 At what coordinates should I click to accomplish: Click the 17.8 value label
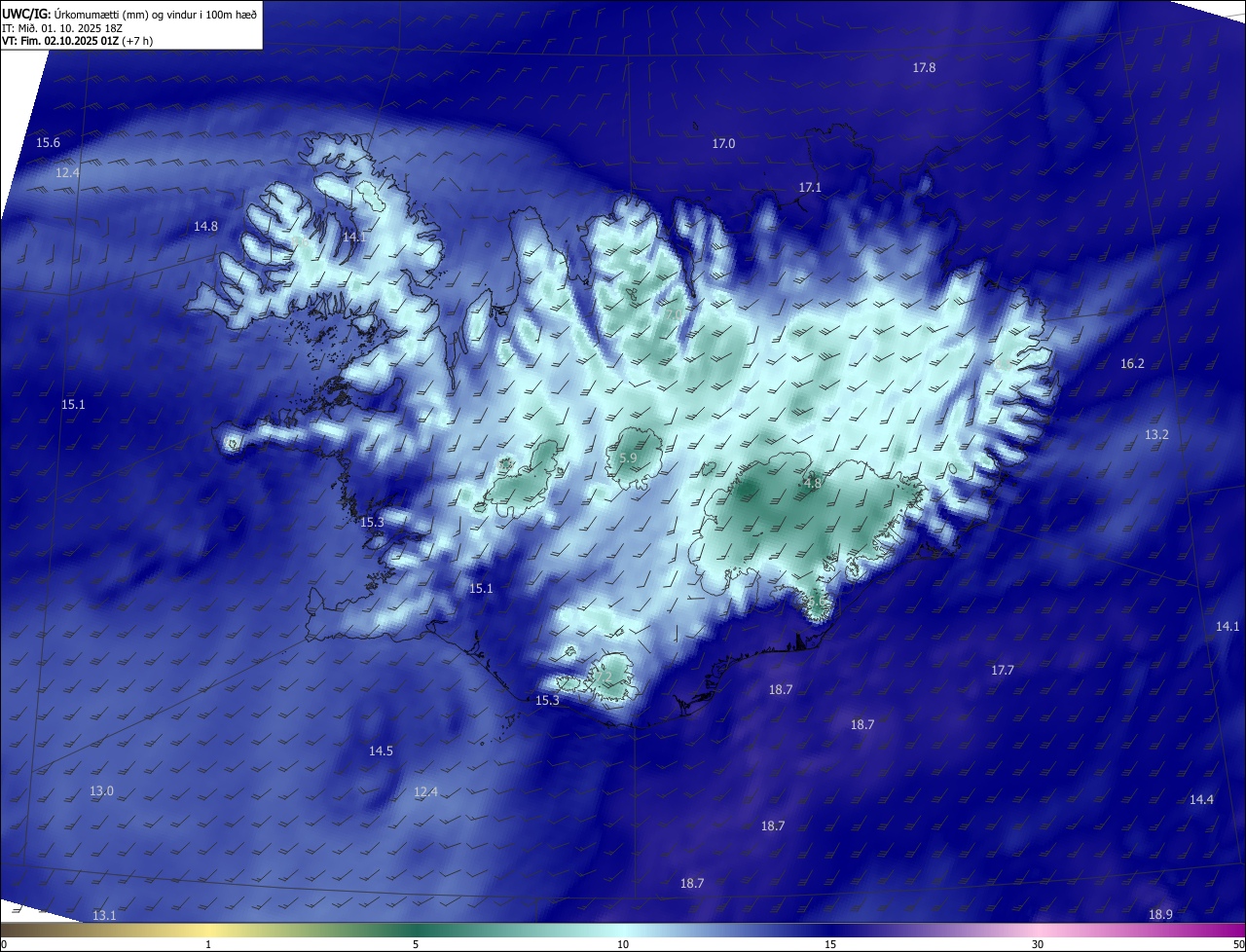(924, 67)
